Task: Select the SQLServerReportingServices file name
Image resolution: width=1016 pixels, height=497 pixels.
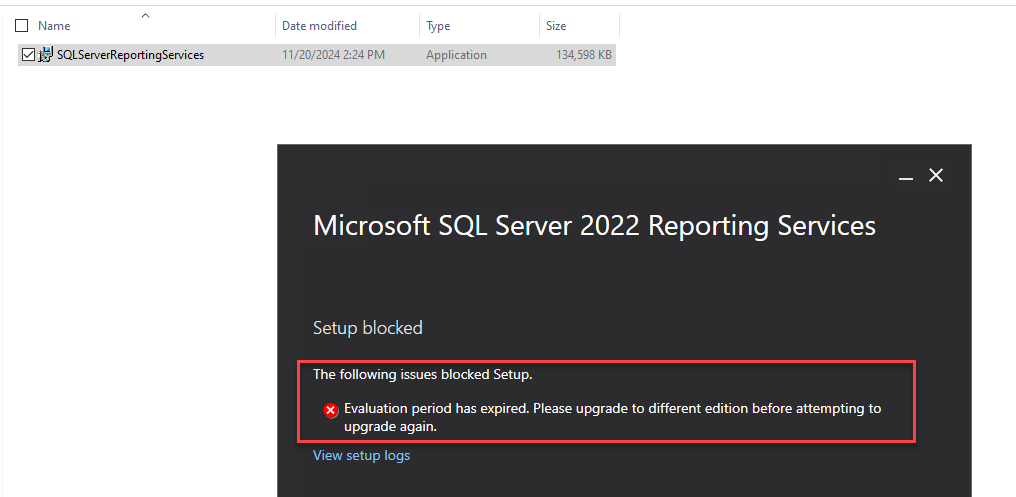Action: (130, 55)
